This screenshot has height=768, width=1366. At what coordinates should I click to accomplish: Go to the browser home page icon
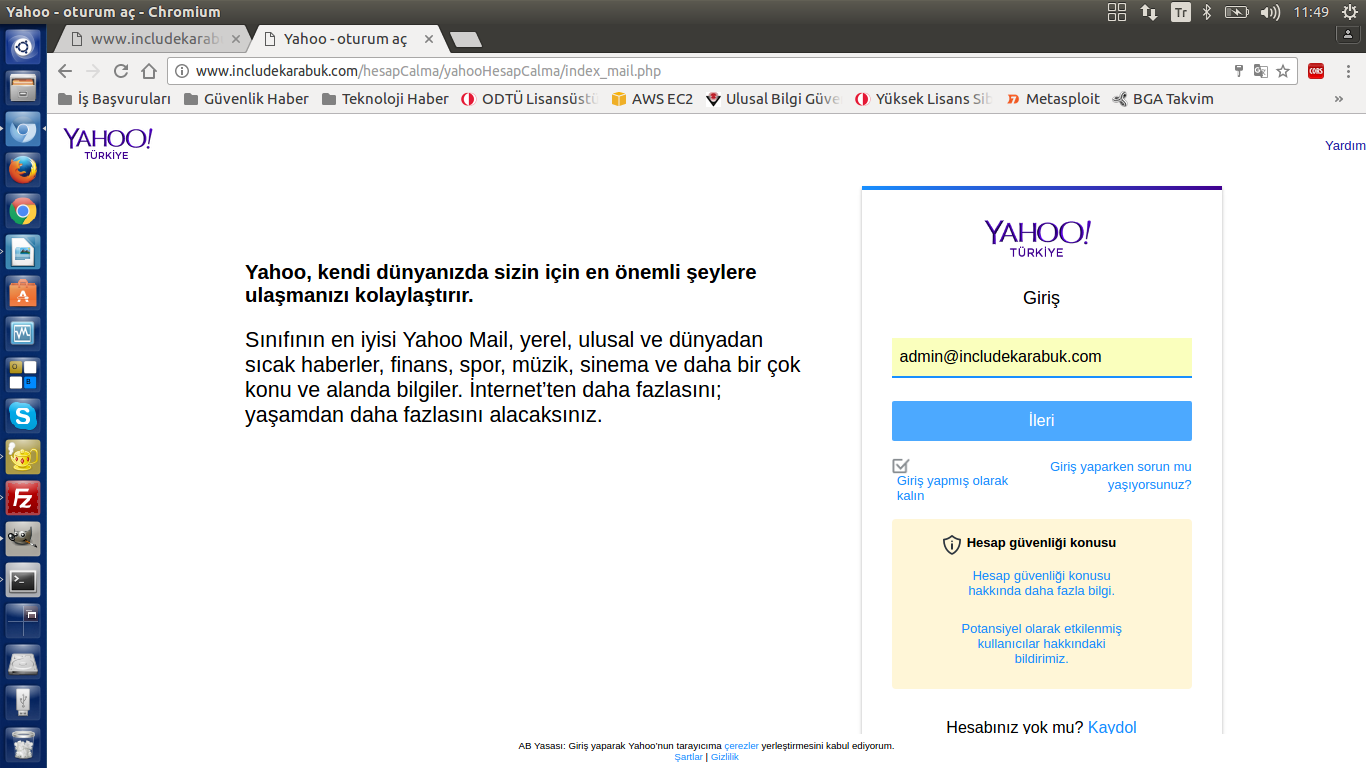tap(149, 71)
